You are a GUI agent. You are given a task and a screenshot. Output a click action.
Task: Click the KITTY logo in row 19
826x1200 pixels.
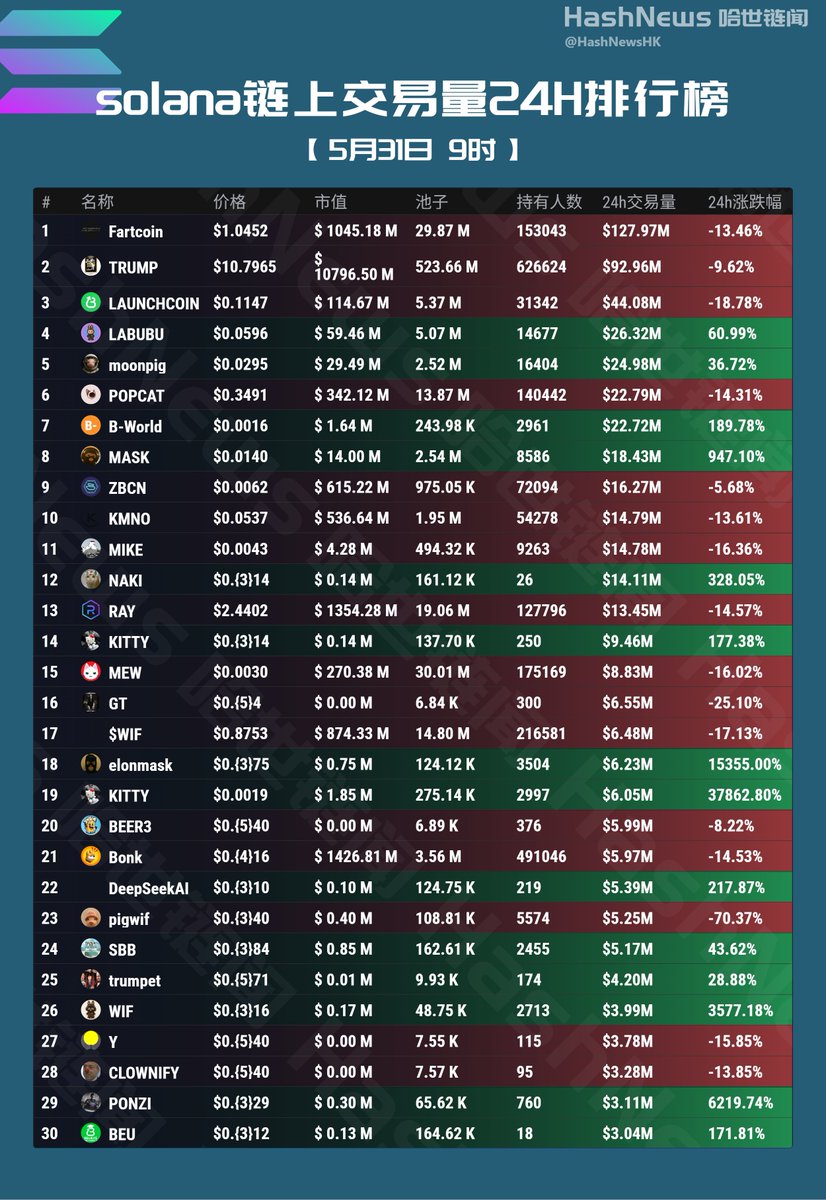tap(90, 795)
